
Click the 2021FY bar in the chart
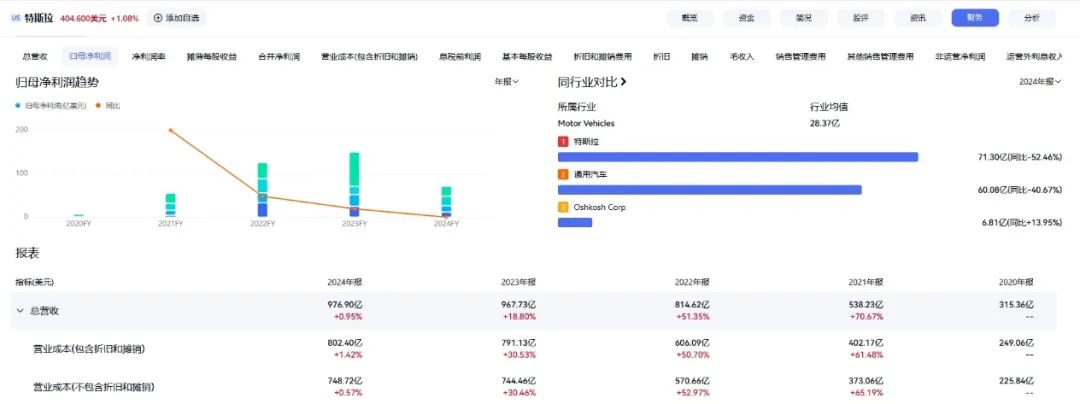click(x=170, y=205)
